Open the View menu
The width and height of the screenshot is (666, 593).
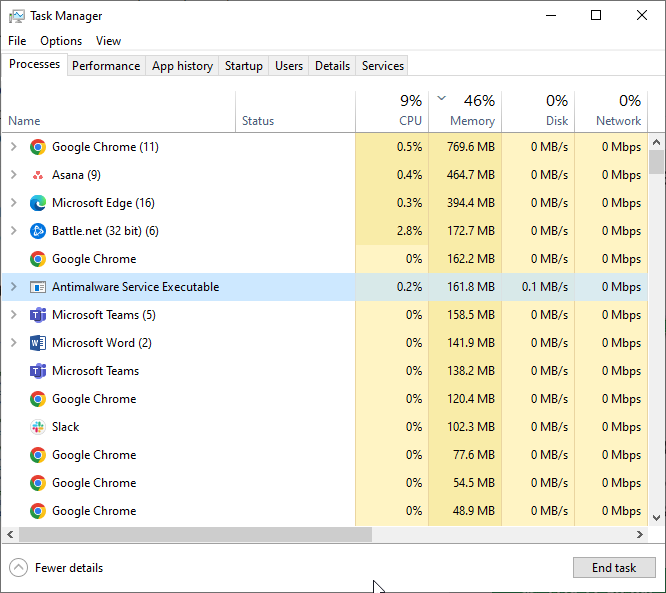coord(108,41)
